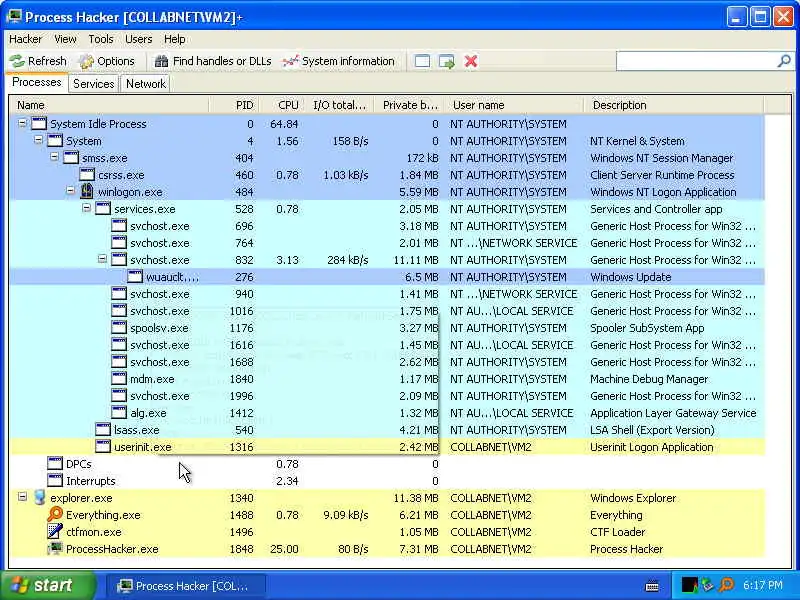Click the Everything.exe magnifier icon
The image size is (800, 600).
(55, 514)
